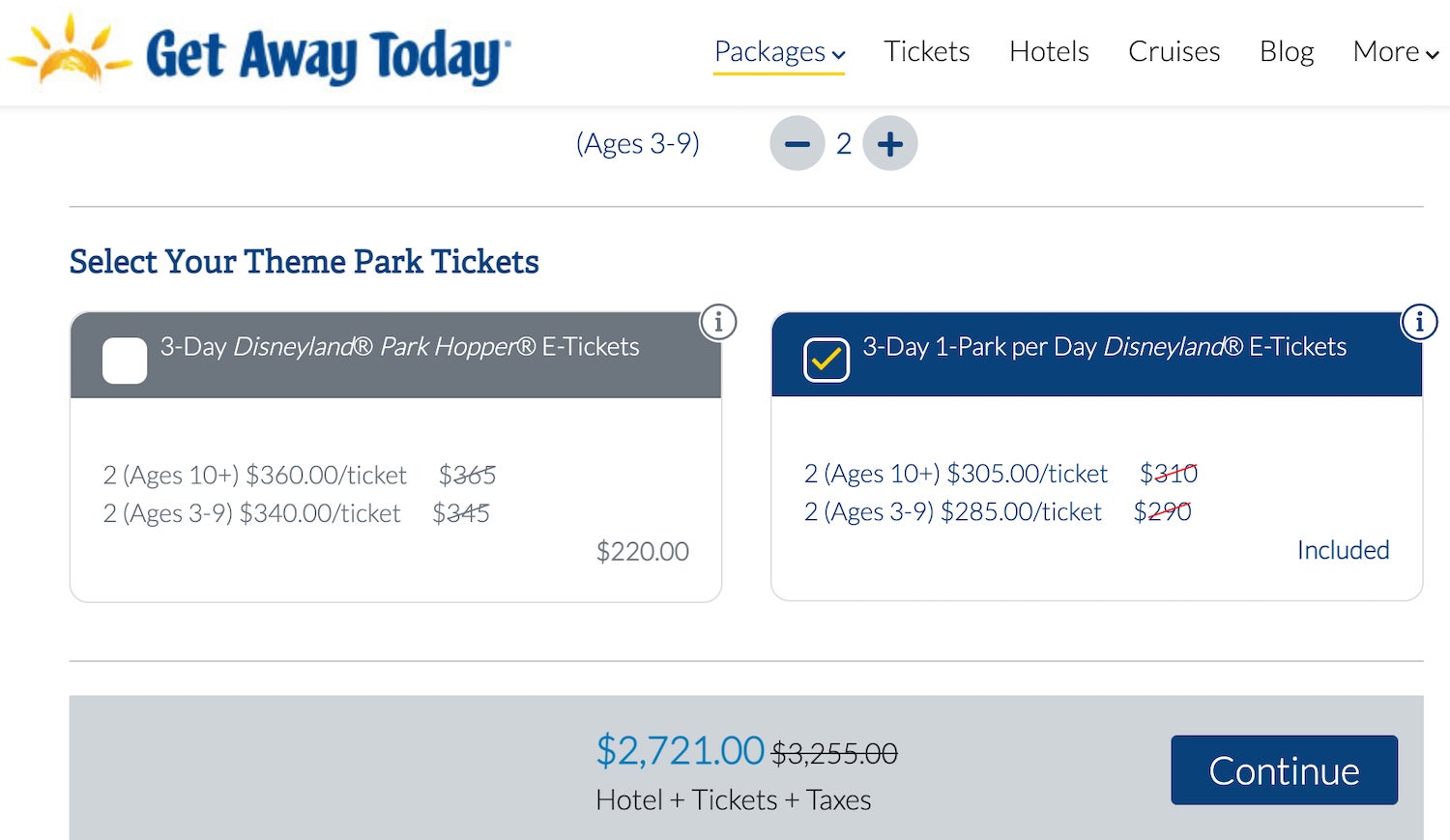Expand the More navigation dropdown
Image resolution: width=1450 pixels, height=840 pixels.
pyautogui.click(x=1395, y=51)
